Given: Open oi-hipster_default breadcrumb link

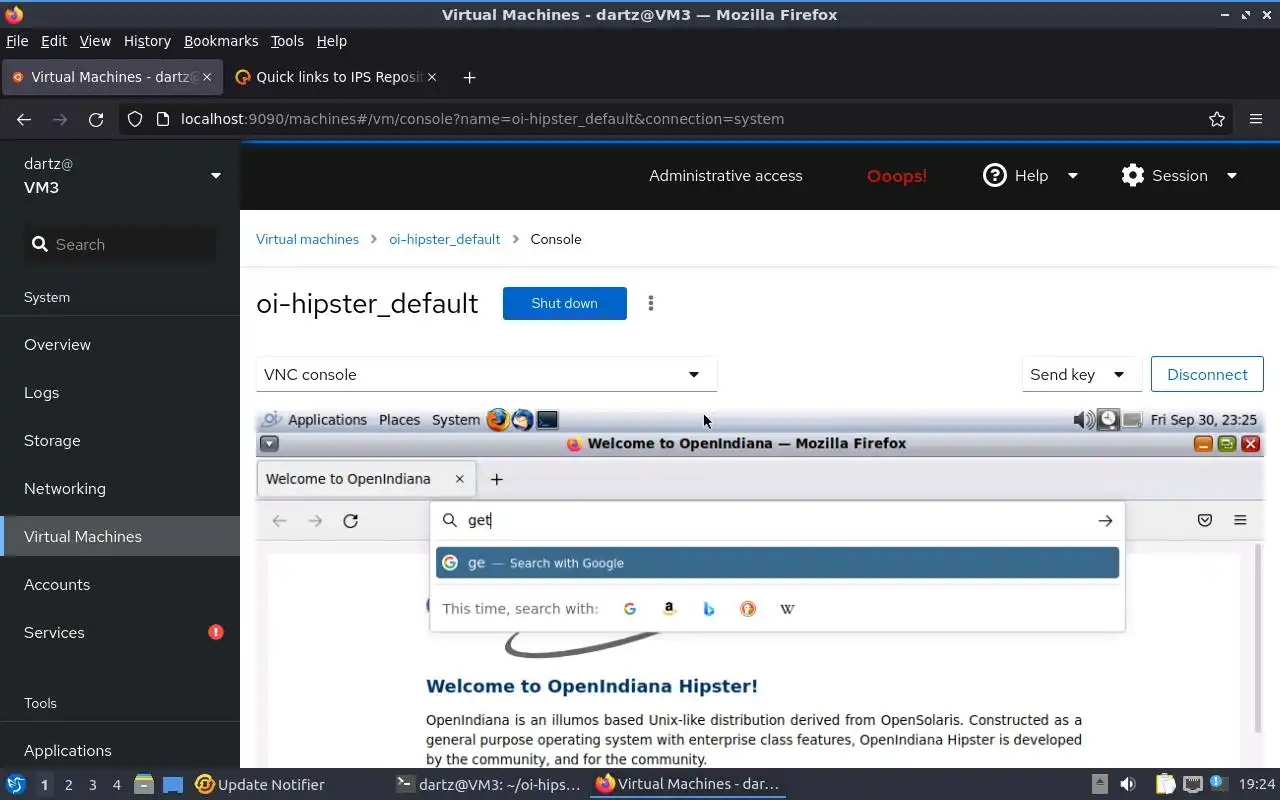Looking at the screenshot, I should [445, 239].
